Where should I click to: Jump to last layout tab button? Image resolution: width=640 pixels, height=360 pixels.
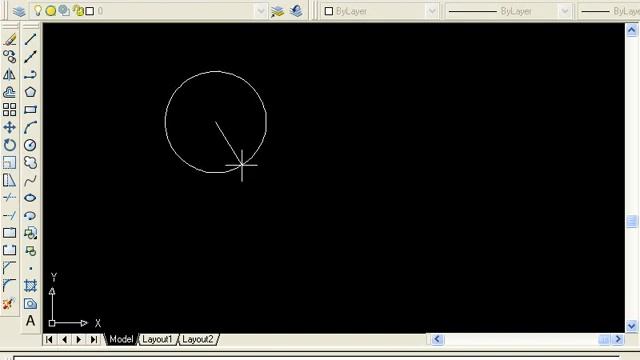point(94,339)
